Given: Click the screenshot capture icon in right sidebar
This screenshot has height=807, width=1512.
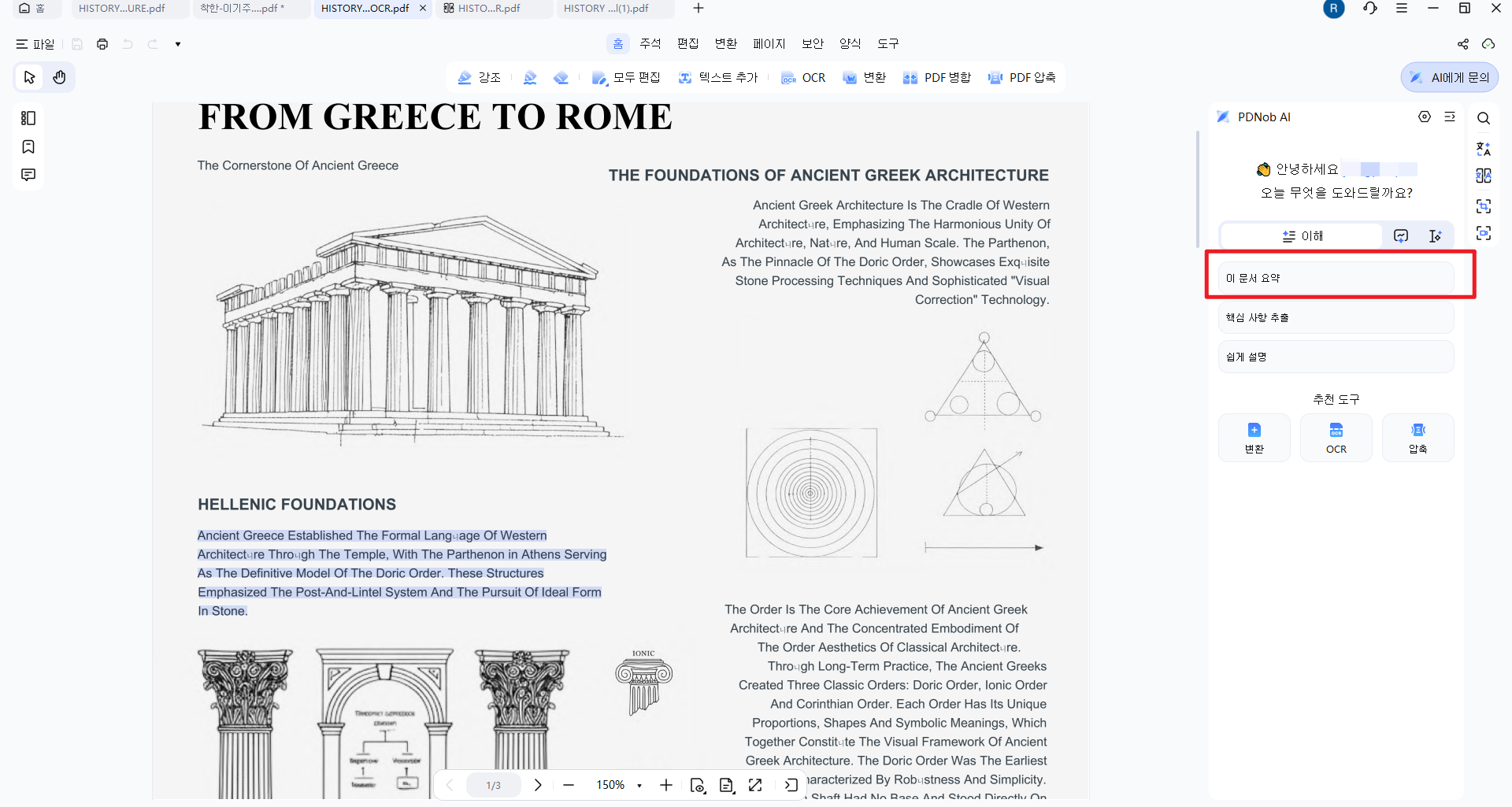Looking at the screenshot, I should point(1484,206).
